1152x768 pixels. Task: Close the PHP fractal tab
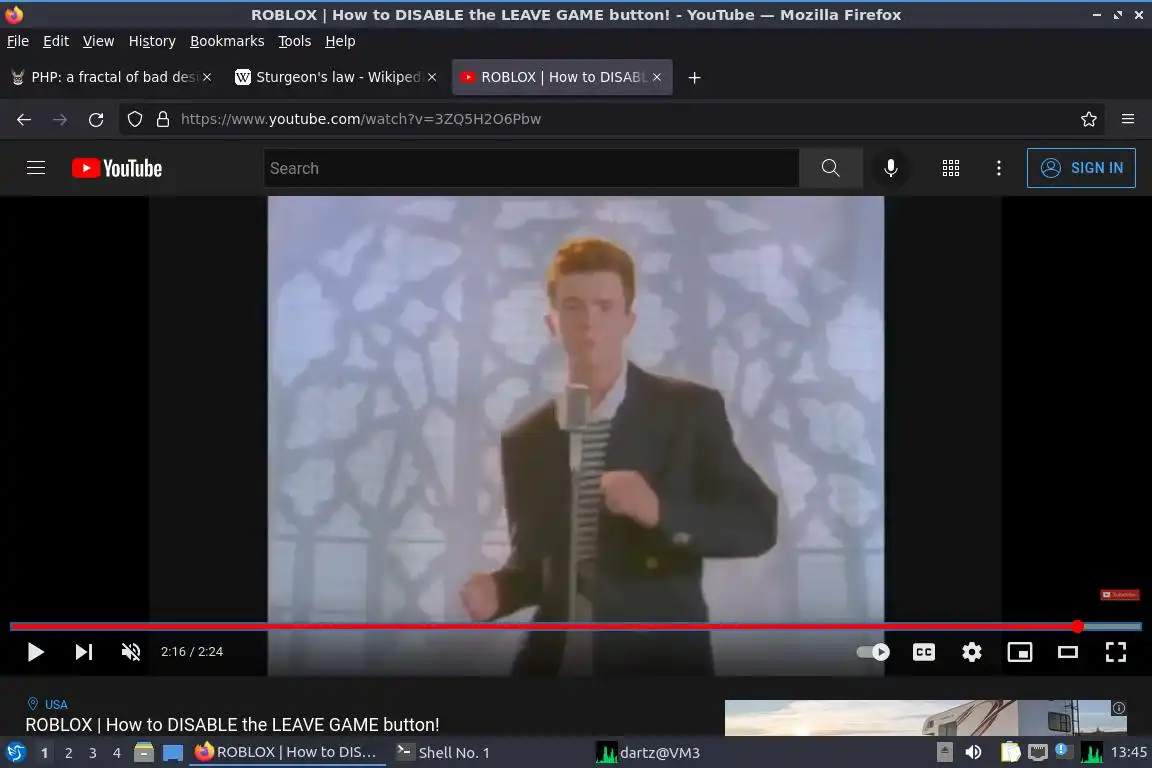(207, 77)
